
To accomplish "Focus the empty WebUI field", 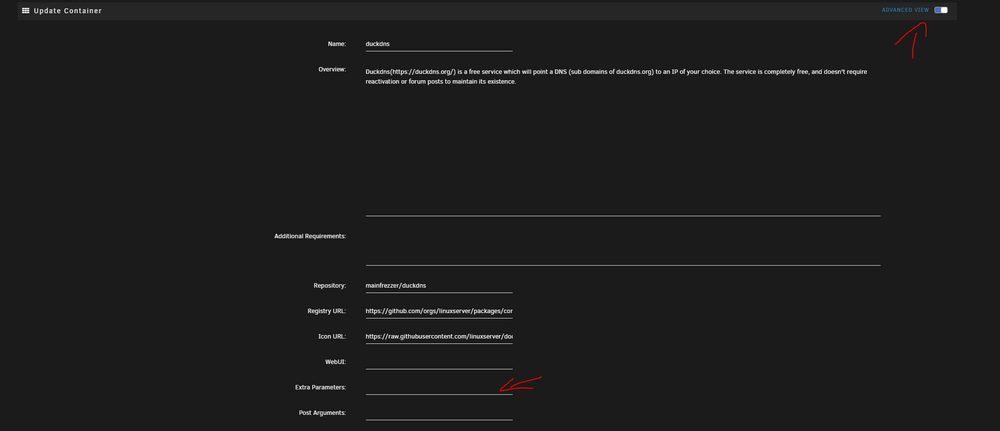I will tap(439, 362).
